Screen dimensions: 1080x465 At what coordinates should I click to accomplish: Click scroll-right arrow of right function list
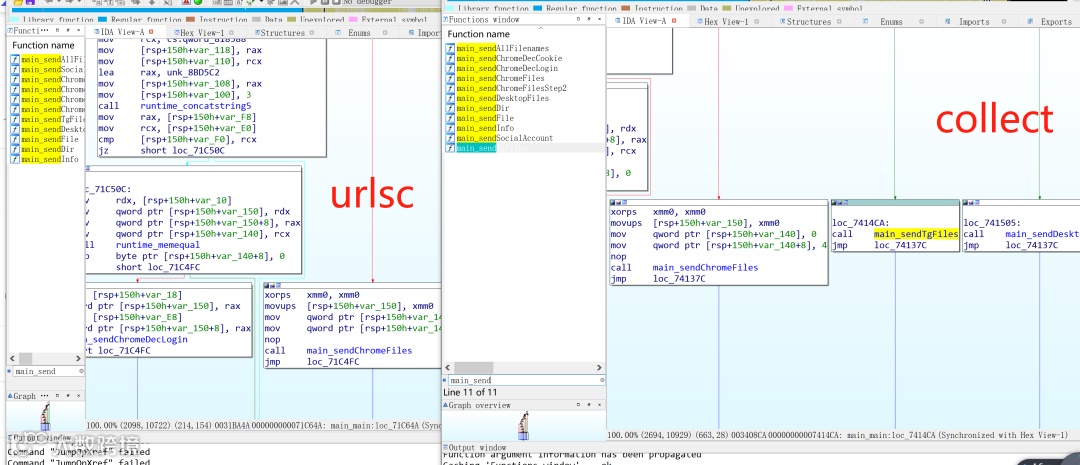pos(601,367)
